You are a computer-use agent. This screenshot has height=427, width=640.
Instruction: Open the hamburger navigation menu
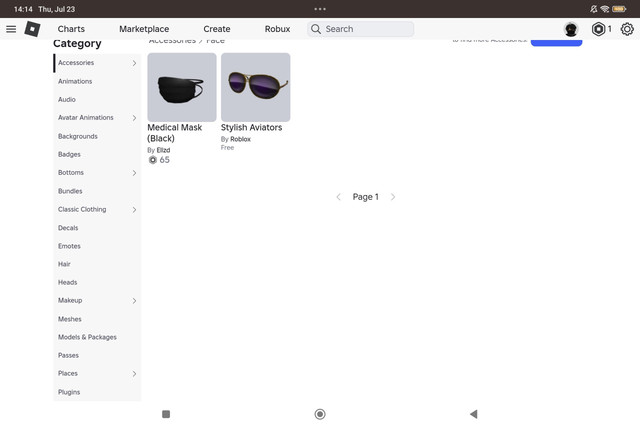11,29
